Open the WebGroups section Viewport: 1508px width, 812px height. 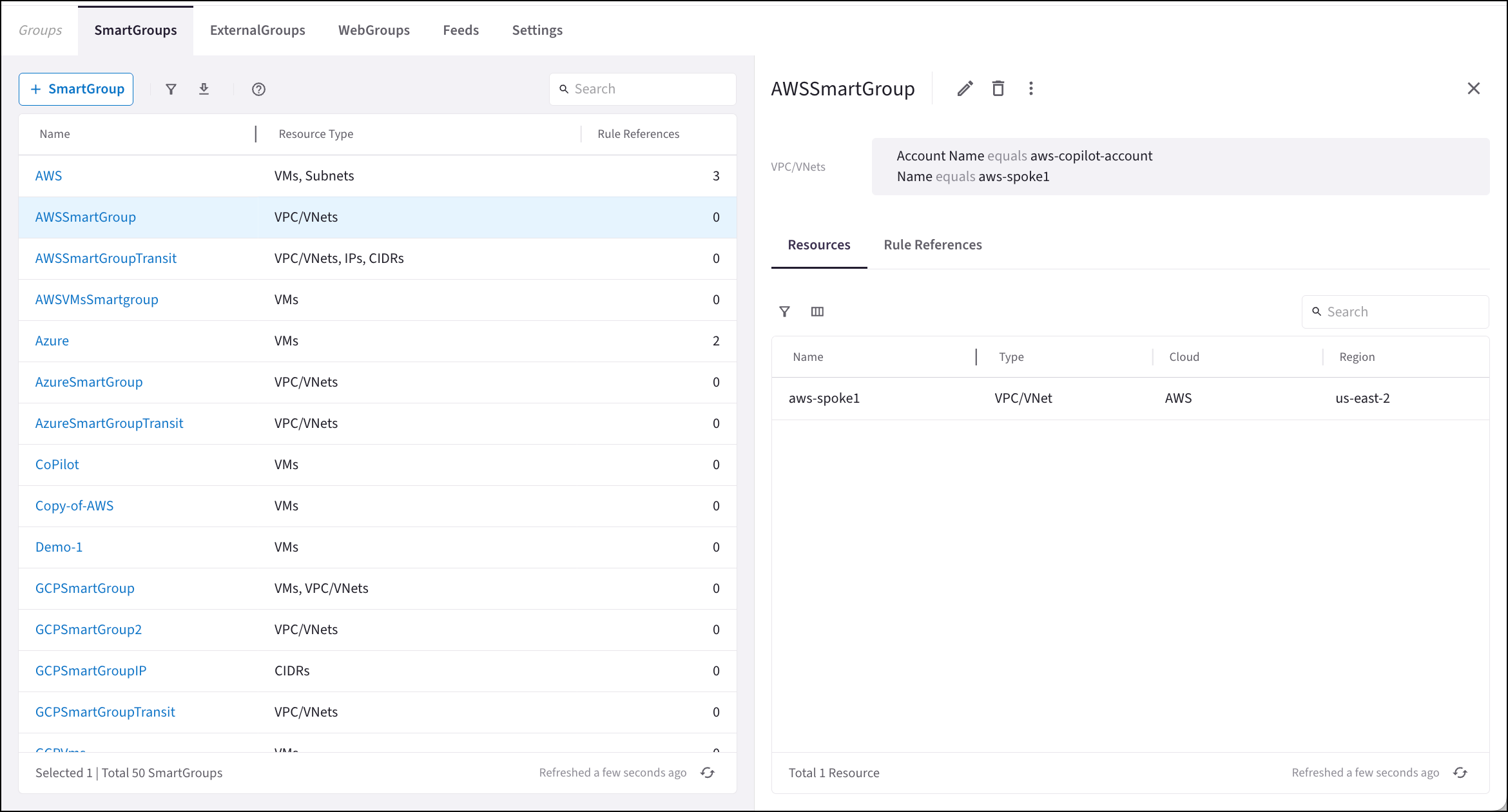(374, 30)
